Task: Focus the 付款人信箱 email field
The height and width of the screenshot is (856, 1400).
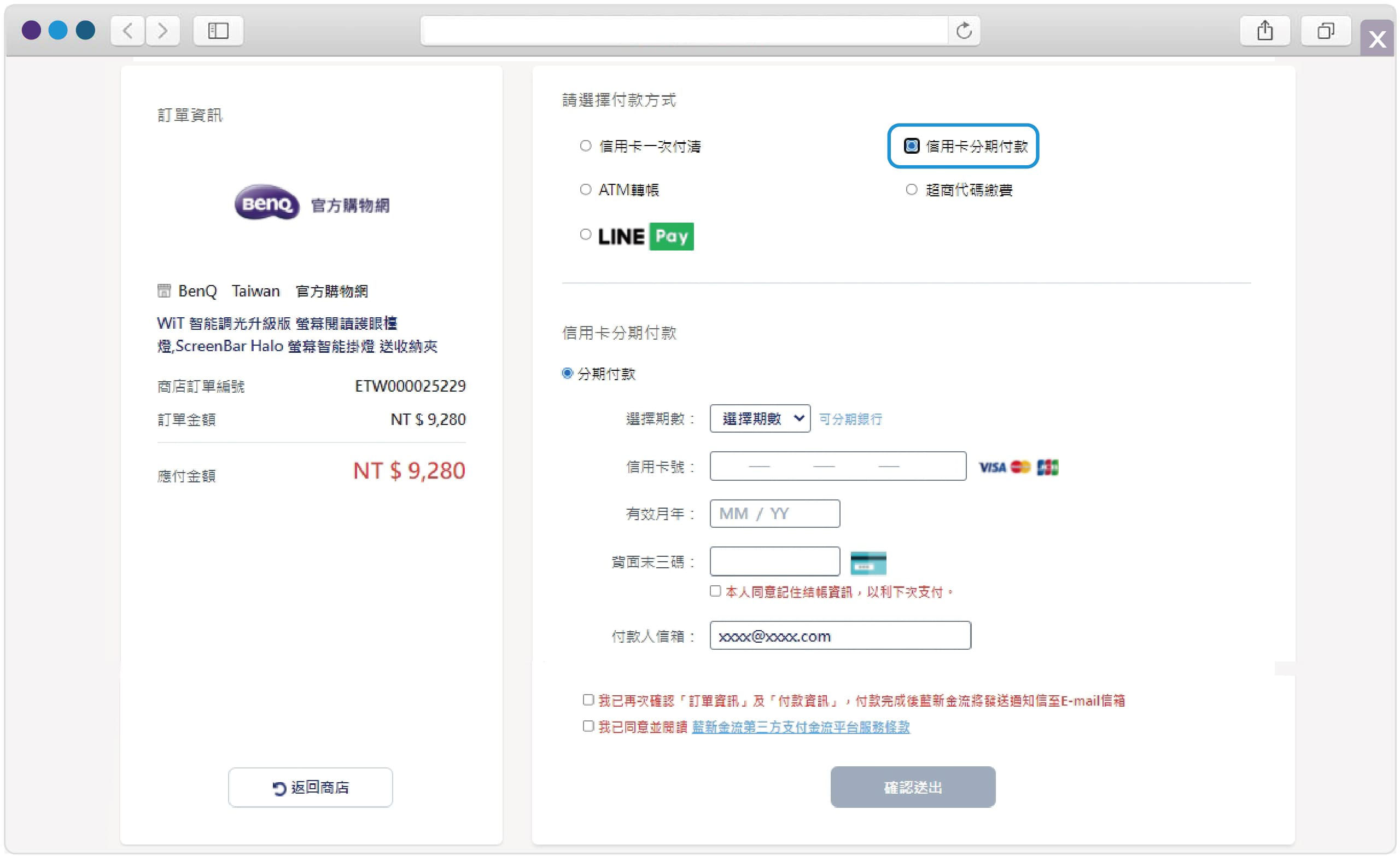Action: 841,636
